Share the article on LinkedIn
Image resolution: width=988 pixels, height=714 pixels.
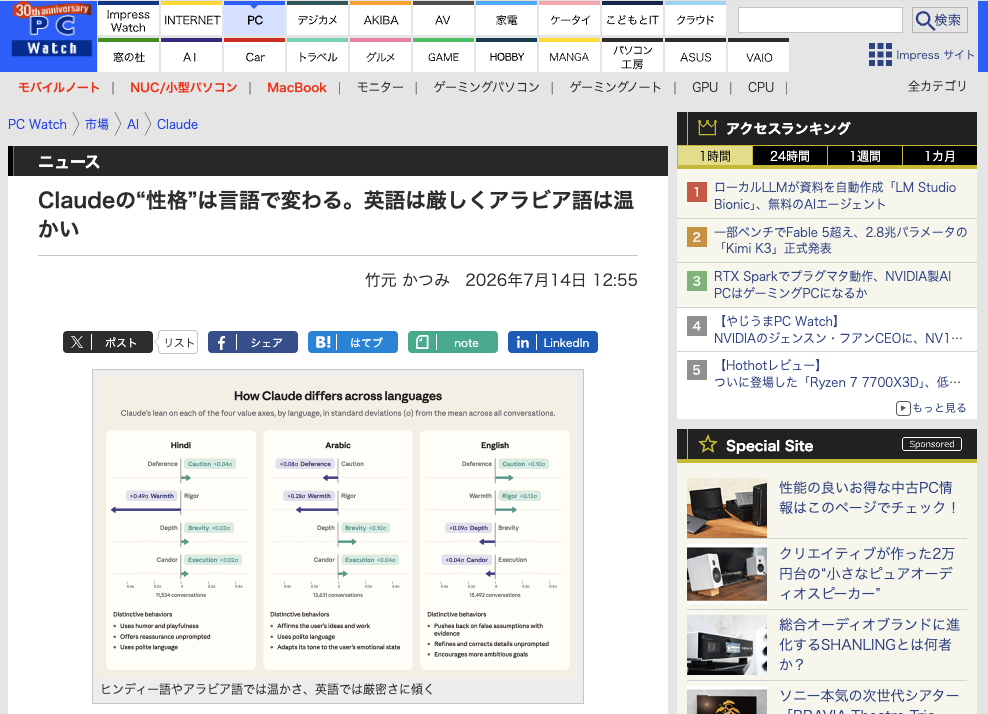click(553, 342)
